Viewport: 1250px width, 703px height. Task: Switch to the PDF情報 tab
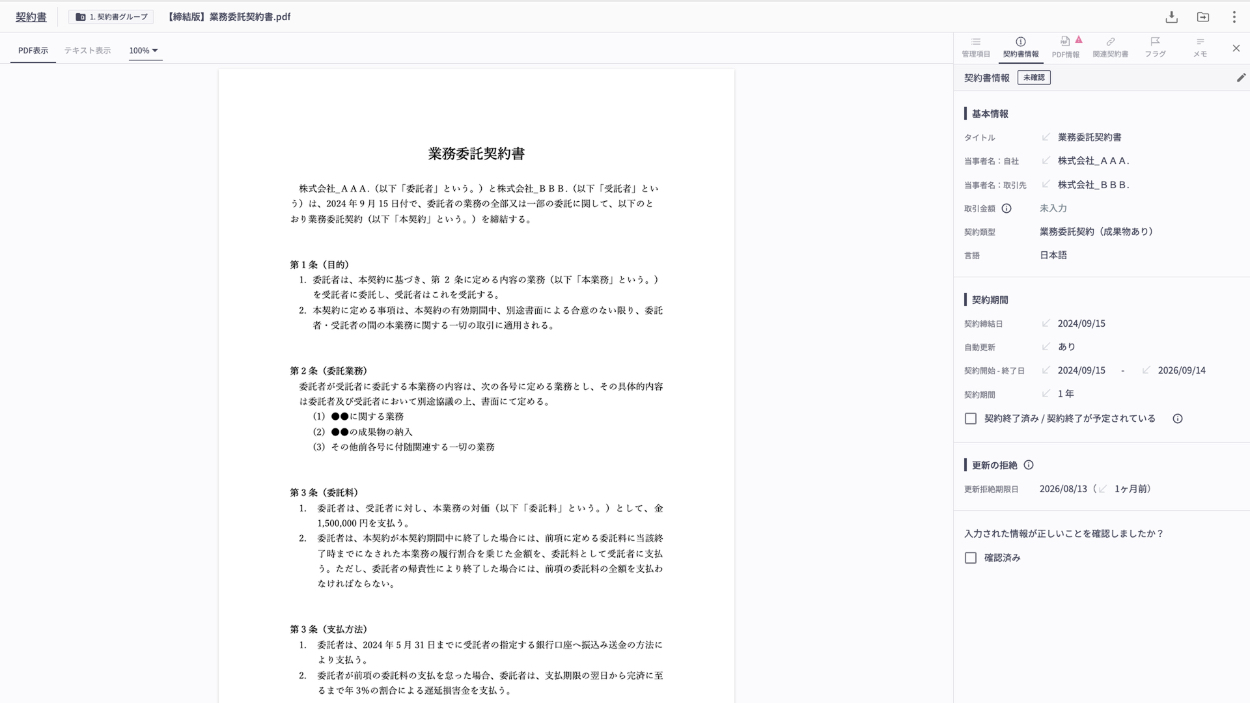click(1065, 47)
